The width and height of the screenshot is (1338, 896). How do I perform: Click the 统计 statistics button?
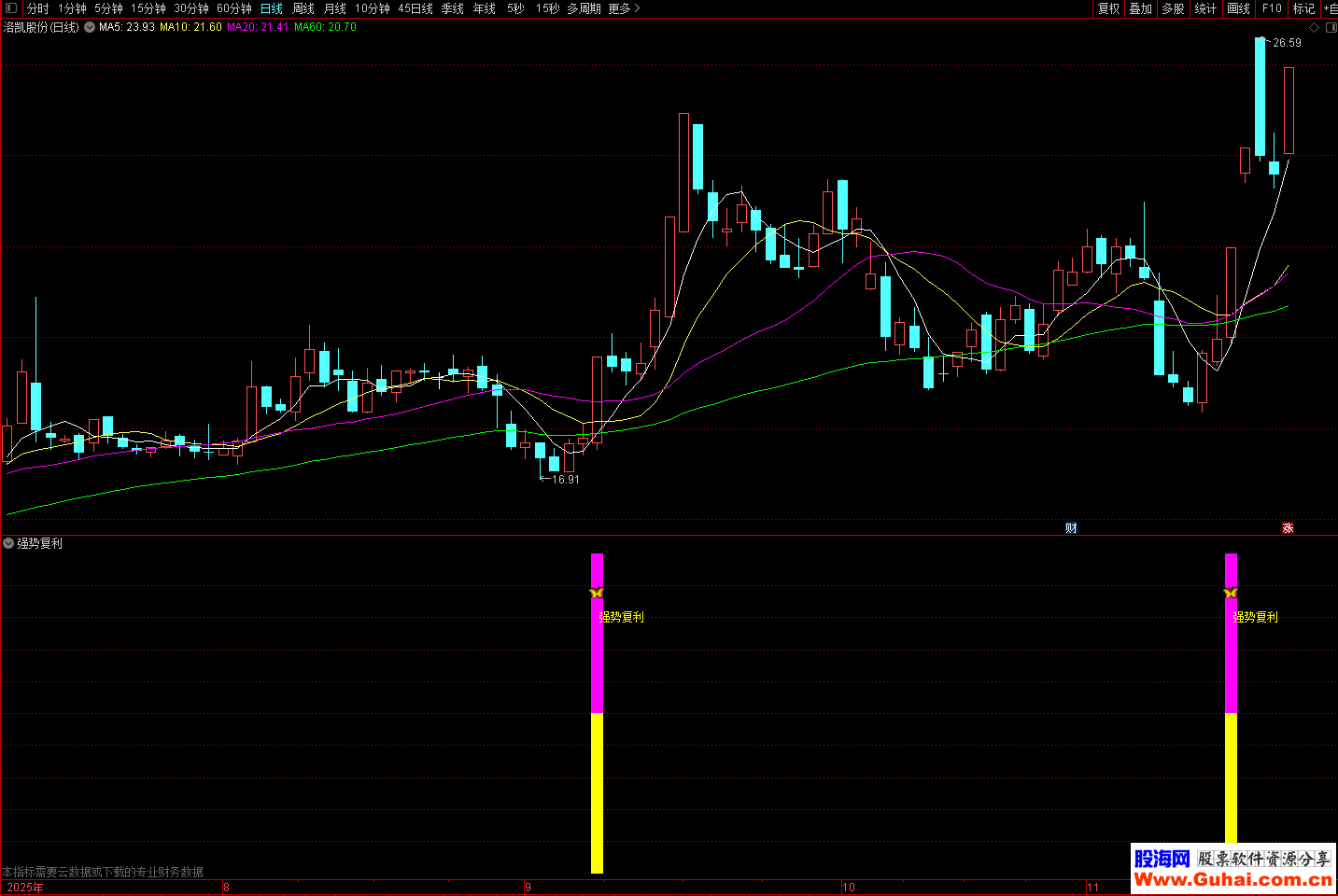[1205, 8]
